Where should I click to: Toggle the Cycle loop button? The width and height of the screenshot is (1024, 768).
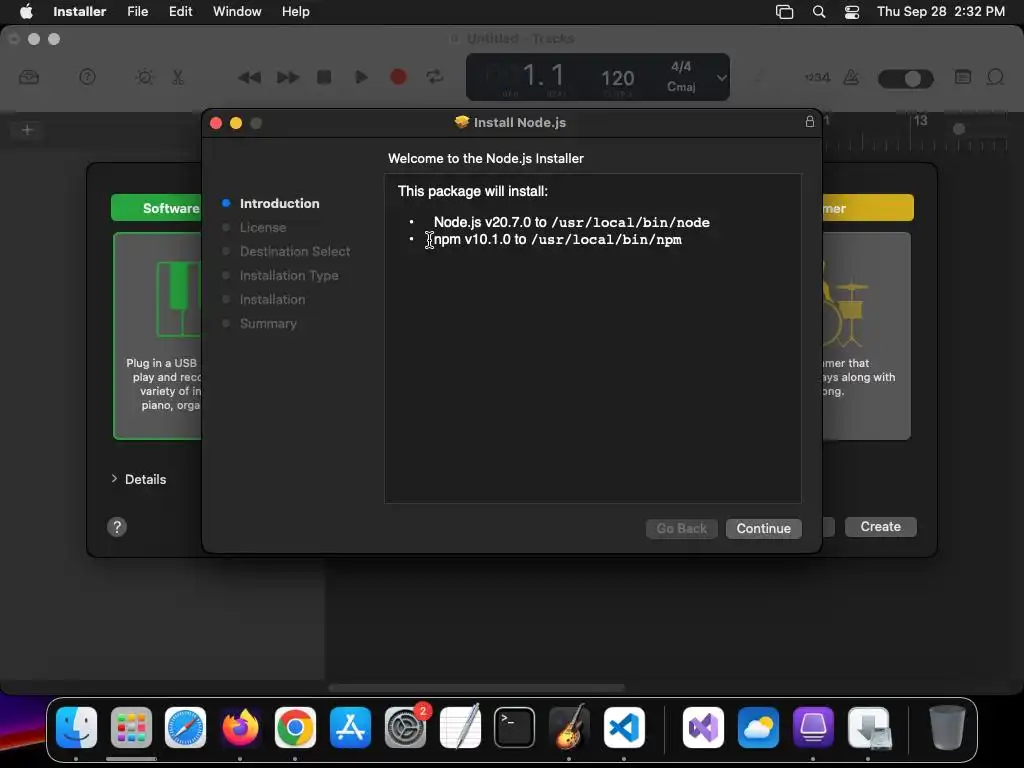pos(434,77)
